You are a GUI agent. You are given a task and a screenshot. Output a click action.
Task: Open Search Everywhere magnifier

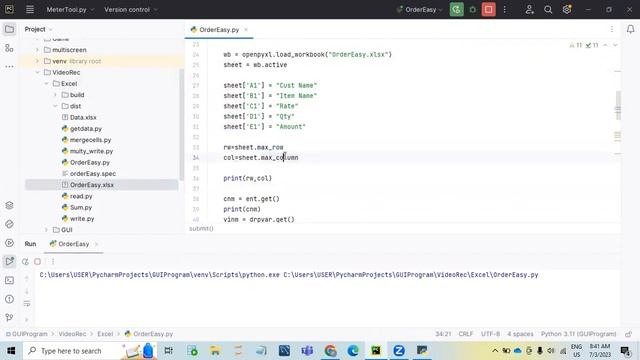[548, 9]
